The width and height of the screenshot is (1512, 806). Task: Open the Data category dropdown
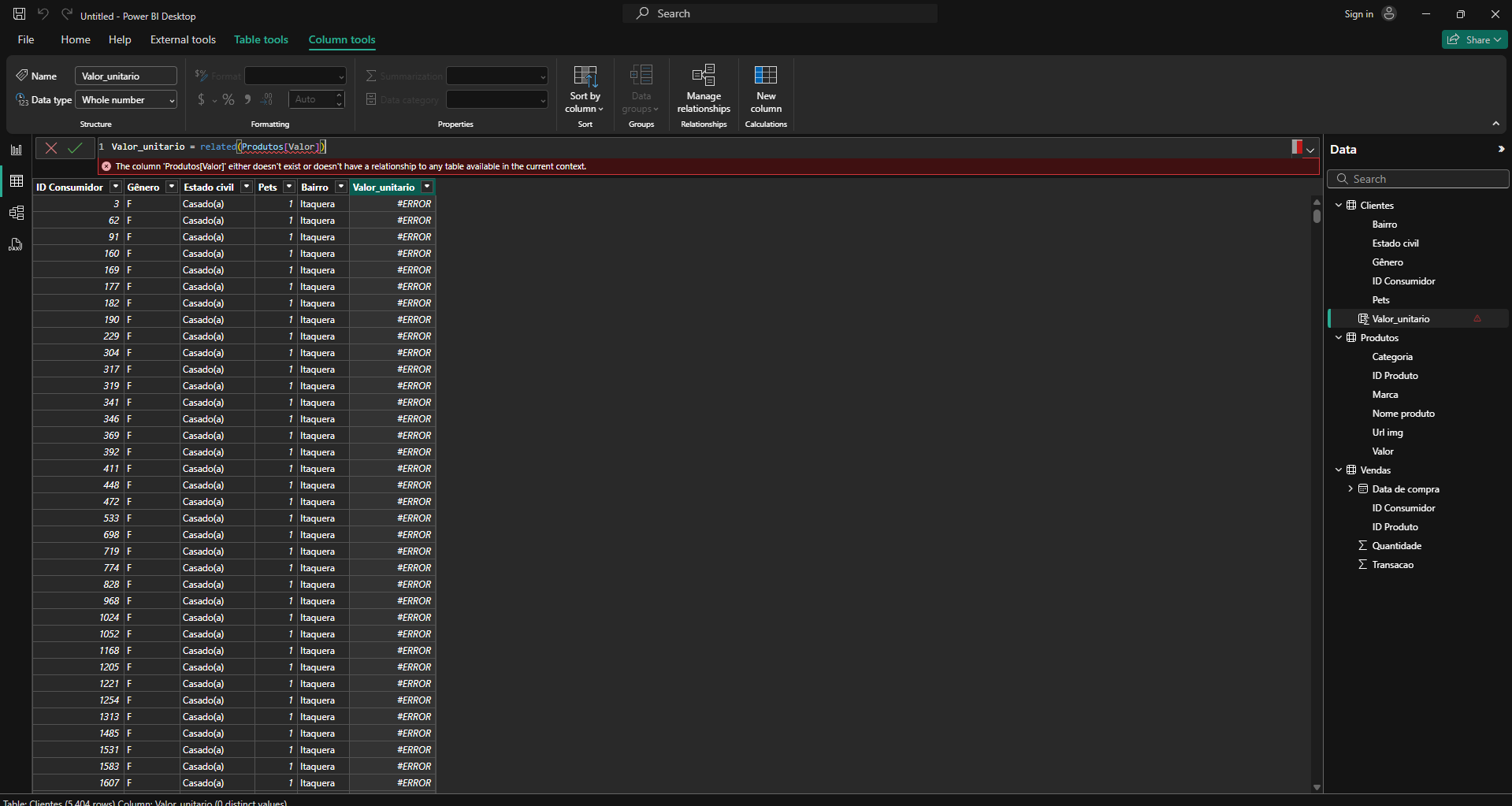(497, 100)
